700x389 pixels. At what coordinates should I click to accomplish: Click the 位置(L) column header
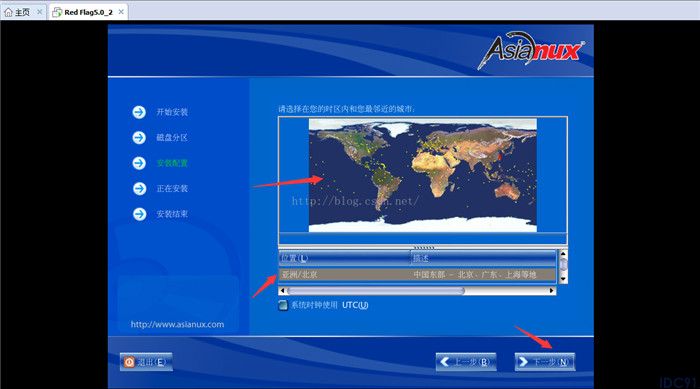point(345,258)
